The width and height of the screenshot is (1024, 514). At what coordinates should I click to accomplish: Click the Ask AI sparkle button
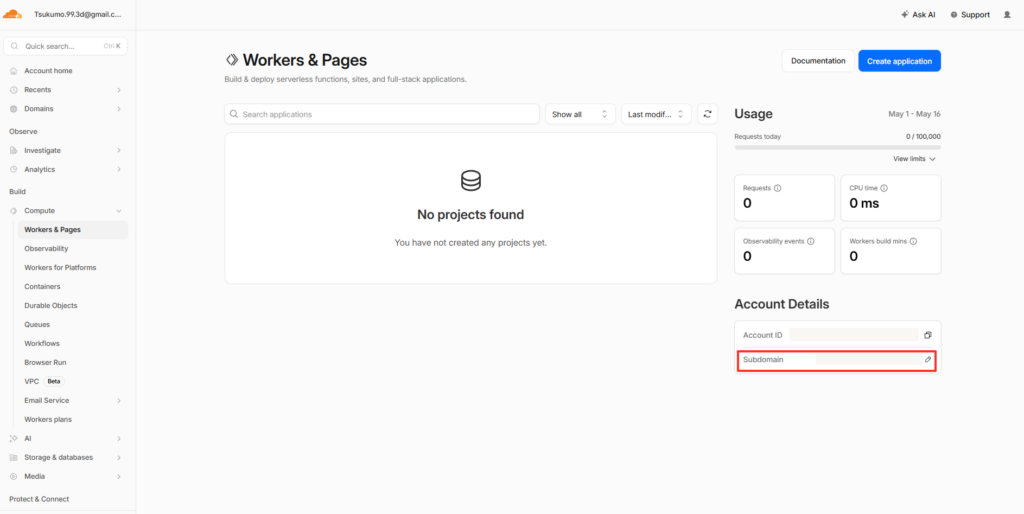918,14
